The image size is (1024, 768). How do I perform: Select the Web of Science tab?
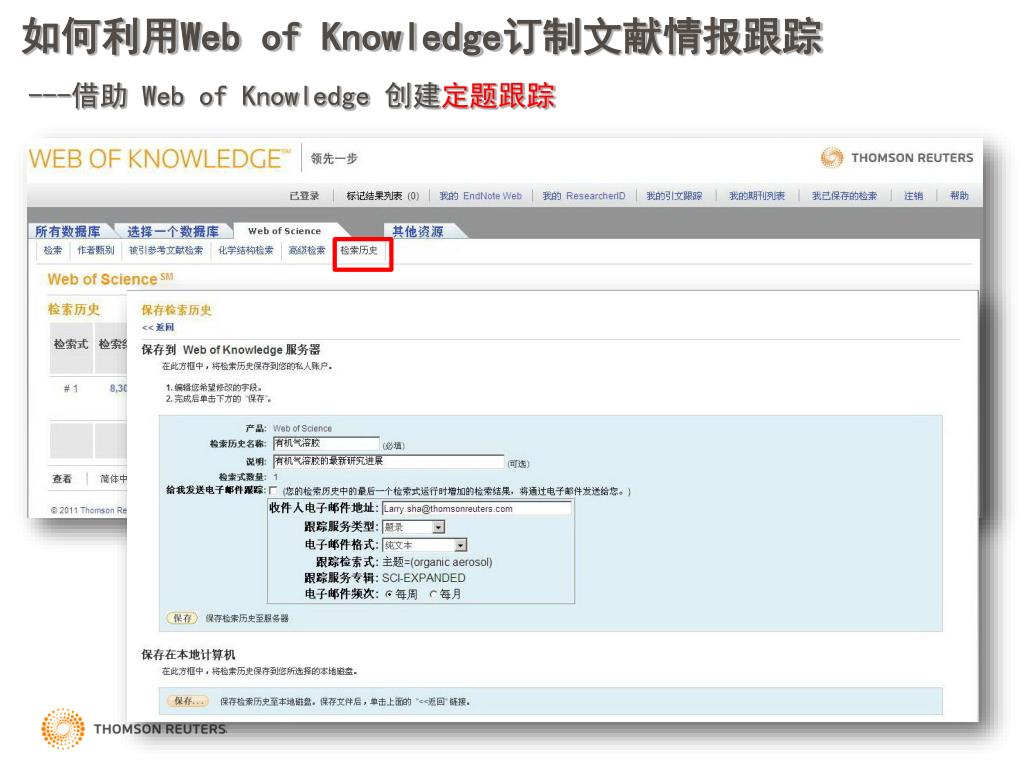coord(285,231)
